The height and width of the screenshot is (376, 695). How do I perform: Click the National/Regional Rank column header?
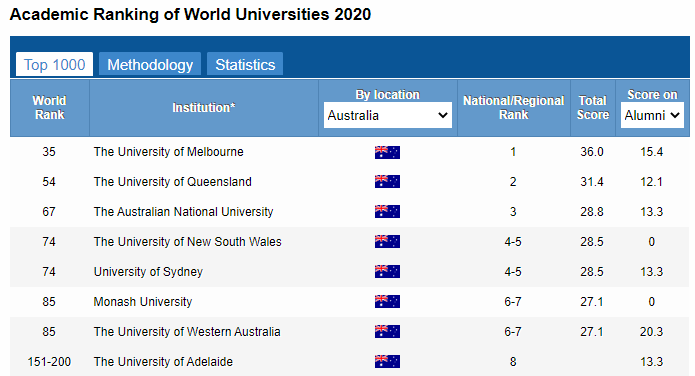(513, 108)
